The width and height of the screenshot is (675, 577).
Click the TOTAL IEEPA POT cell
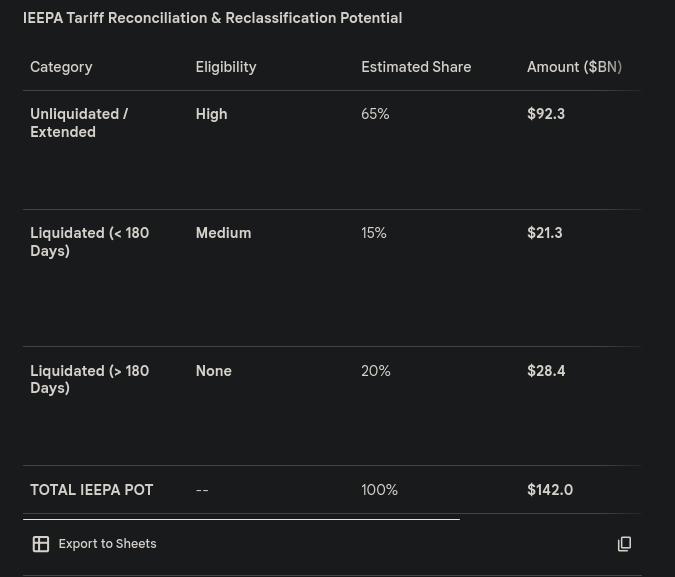pyautogui.click(x=91, y=490)
